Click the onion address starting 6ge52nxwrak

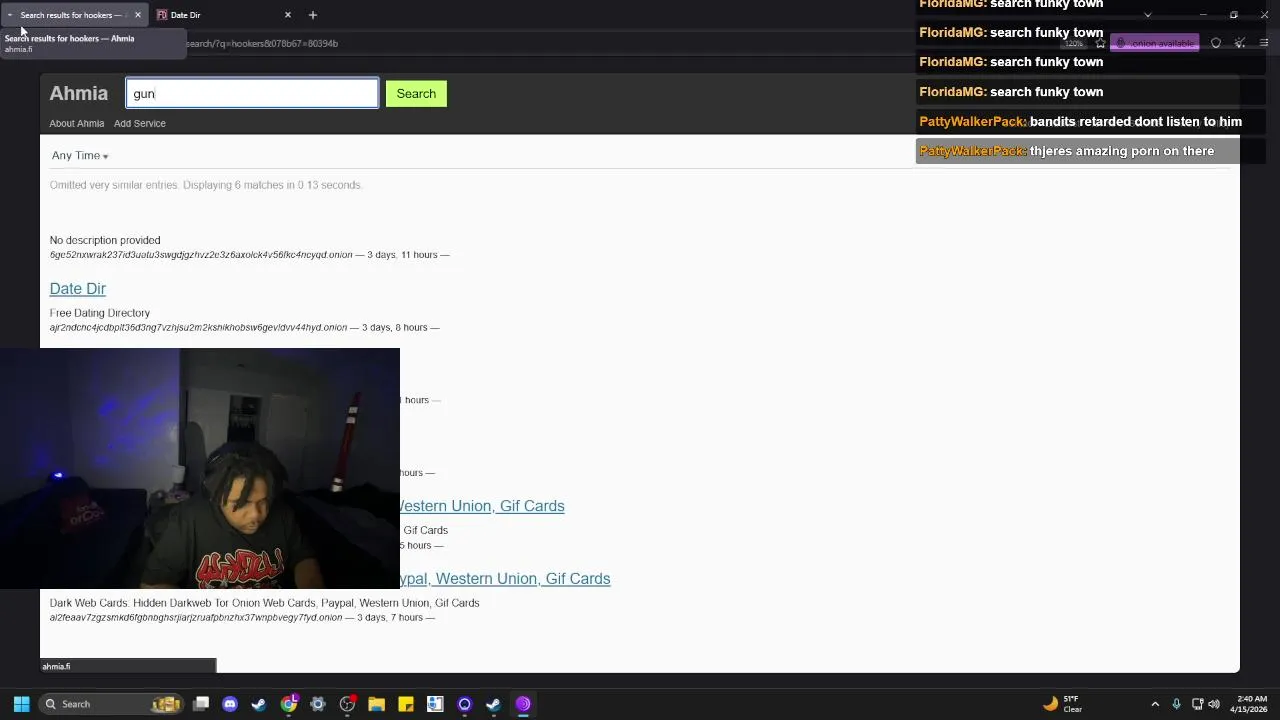[201, 255]
